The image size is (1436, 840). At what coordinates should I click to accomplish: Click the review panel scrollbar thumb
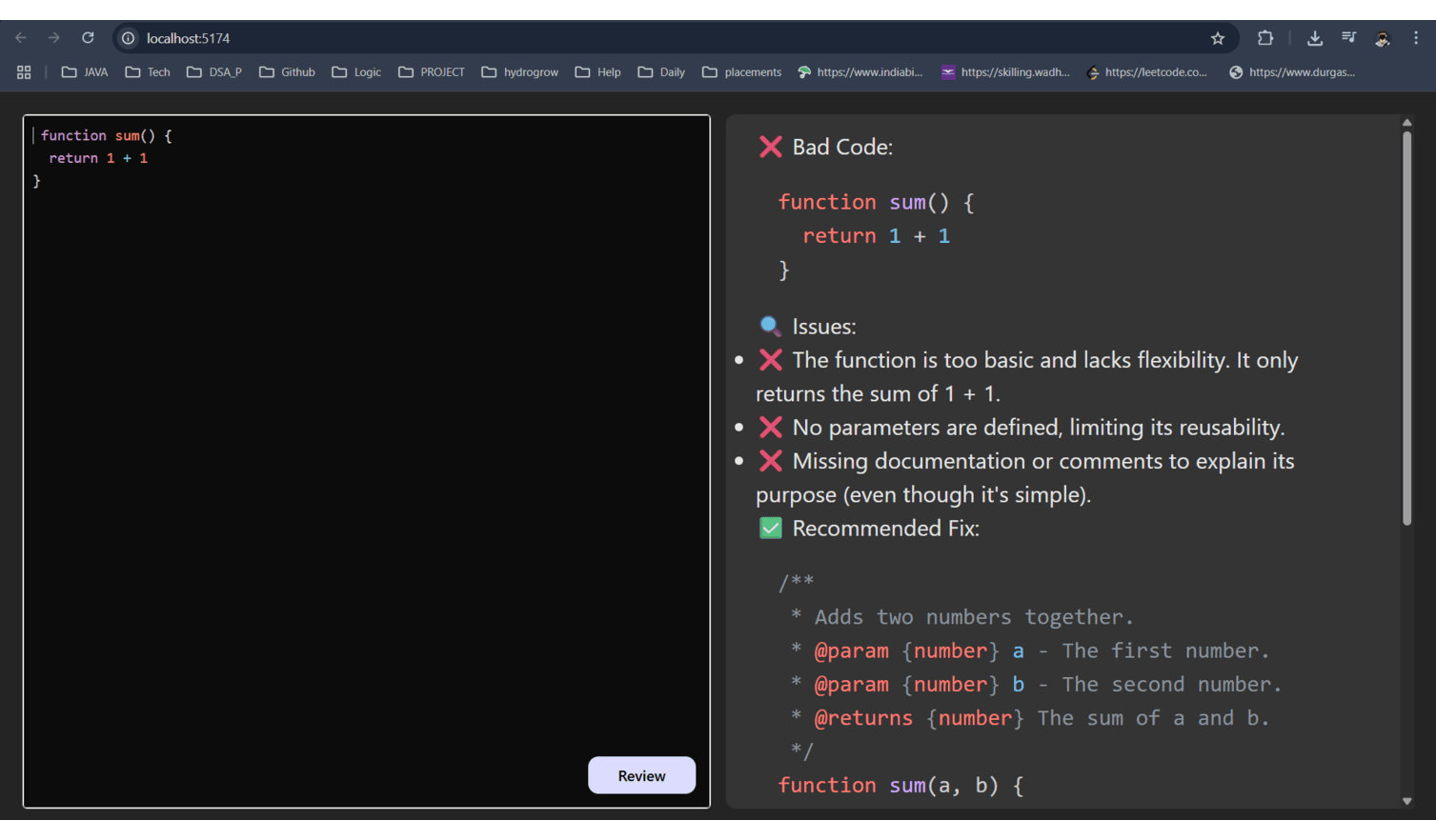[1406, 329]
